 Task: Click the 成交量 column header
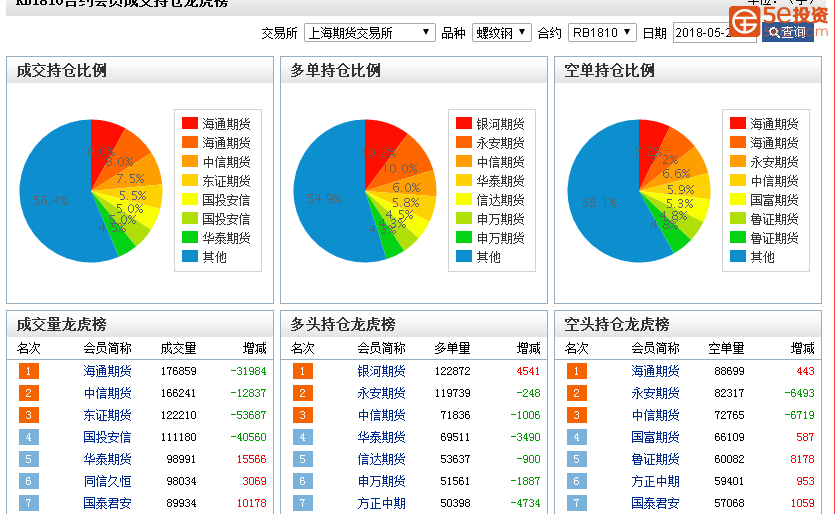(179, 348)
